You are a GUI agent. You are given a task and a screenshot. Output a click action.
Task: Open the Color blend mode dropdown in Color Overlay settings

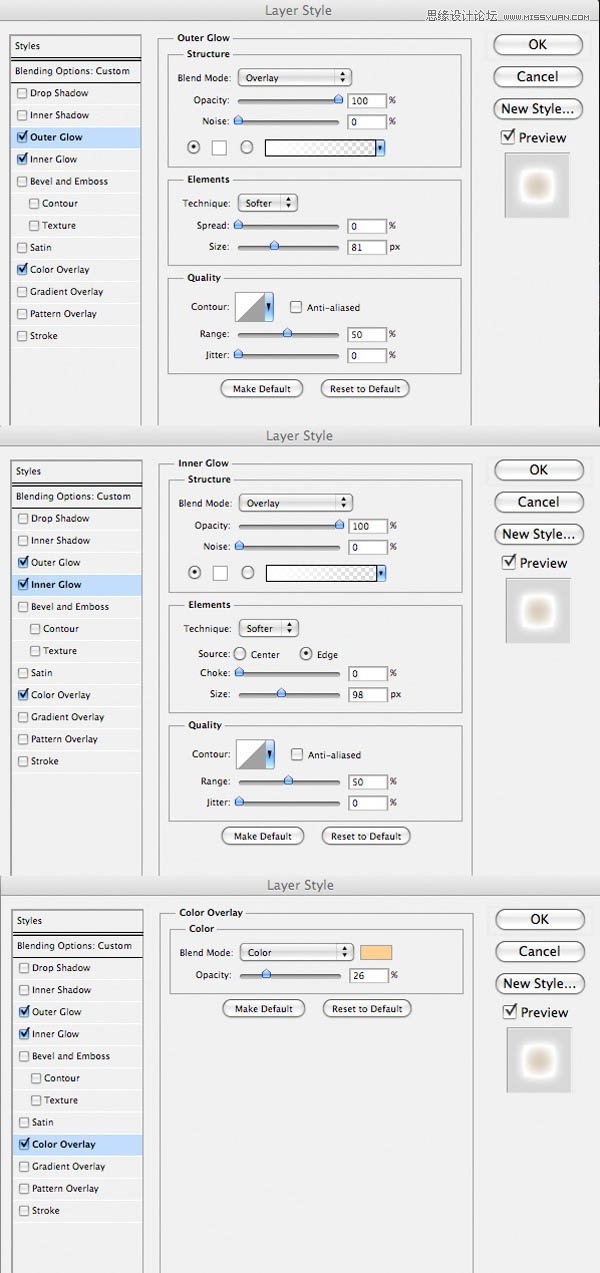tap(296, 952)
